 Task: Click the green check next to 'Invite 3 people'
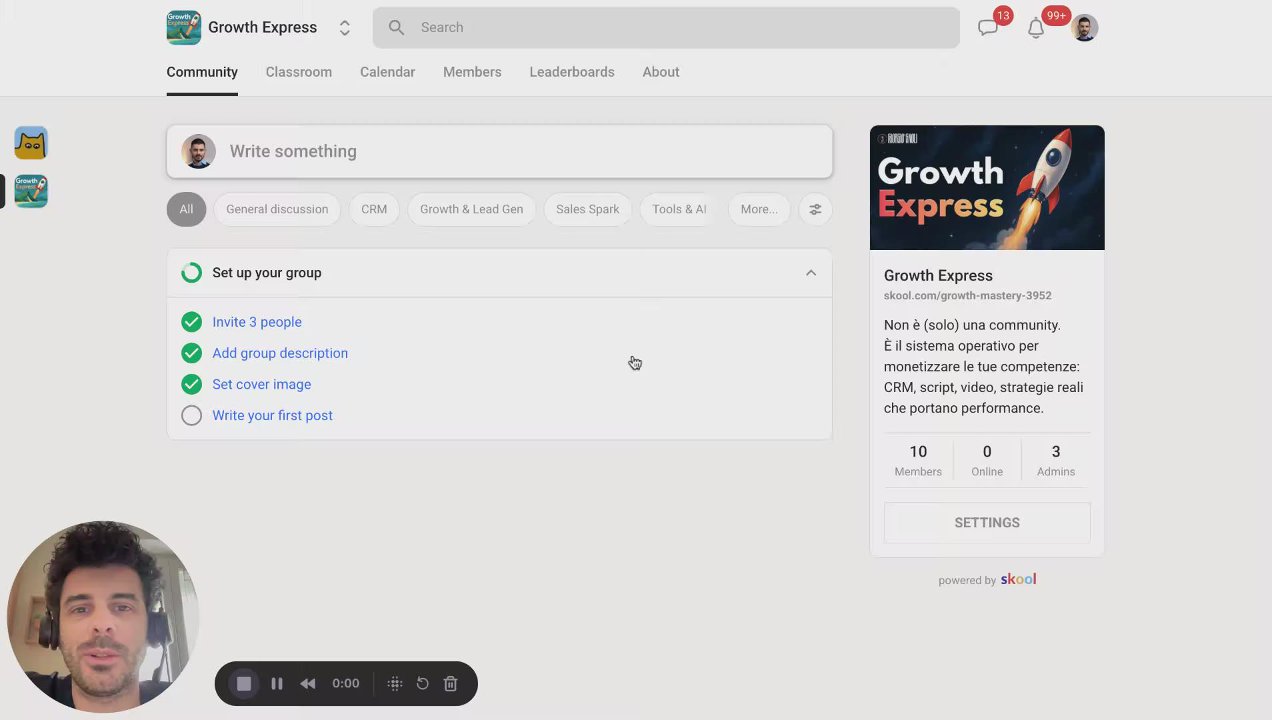point(191,322)
